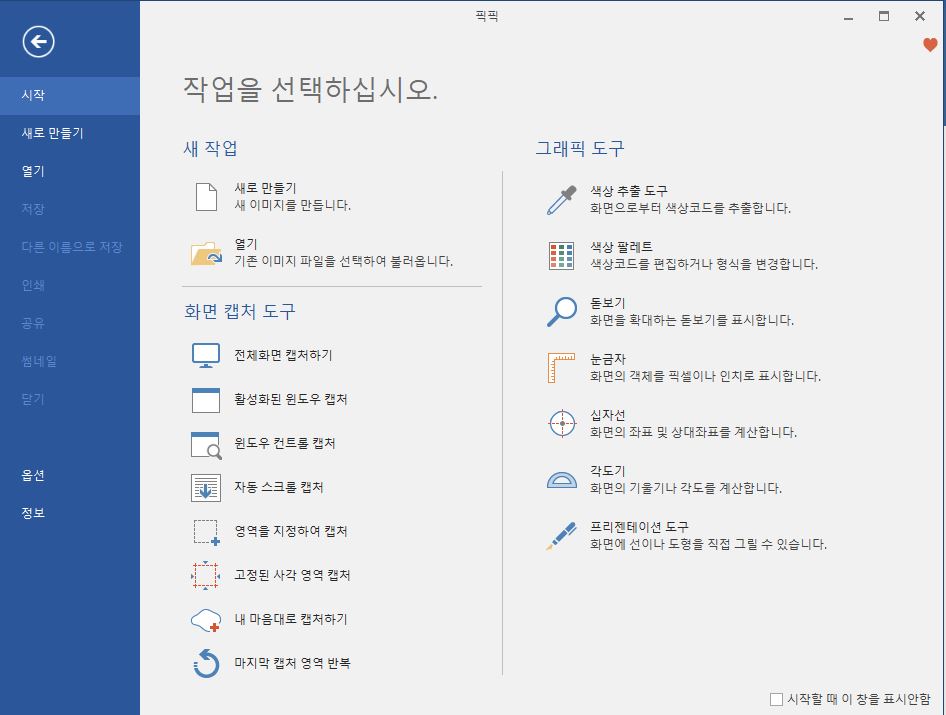Click the presentation whiteboard pen icon
The height and width of the screenshot is (715, 946).
coord(562,536)
